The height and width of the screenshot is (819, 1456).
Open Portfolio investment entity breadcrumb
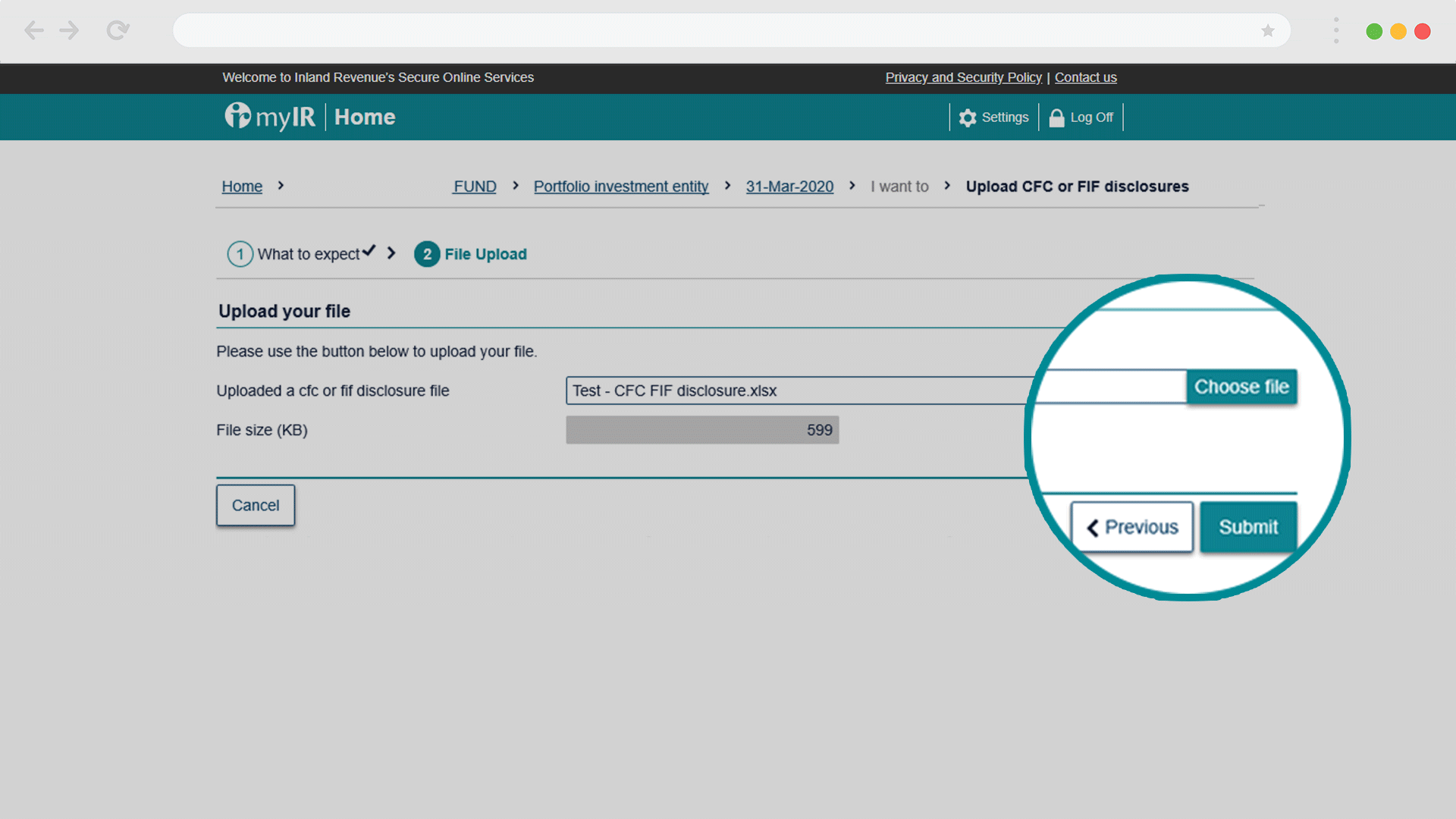coord(620,187)
